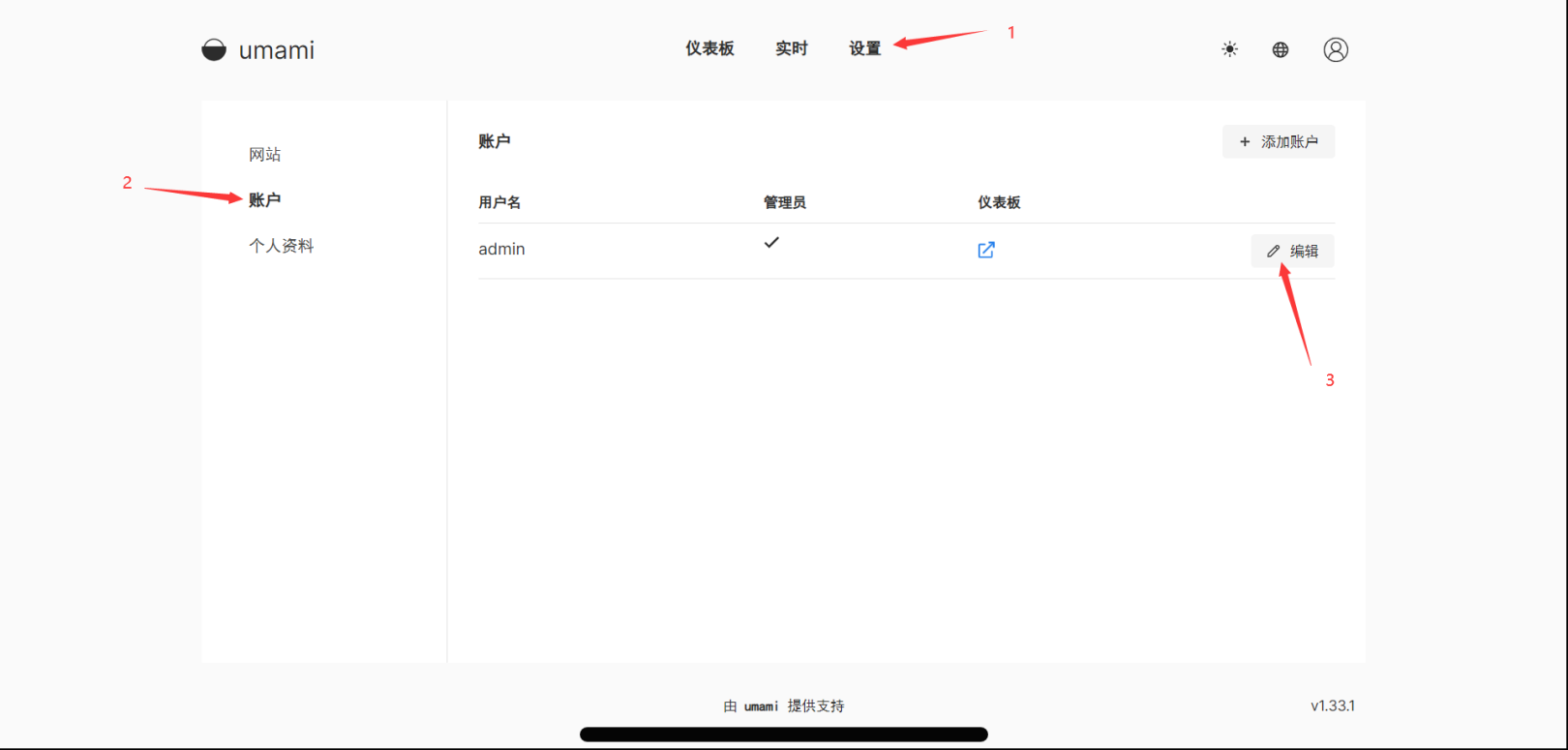Click the umami footer link

(761, 706)
